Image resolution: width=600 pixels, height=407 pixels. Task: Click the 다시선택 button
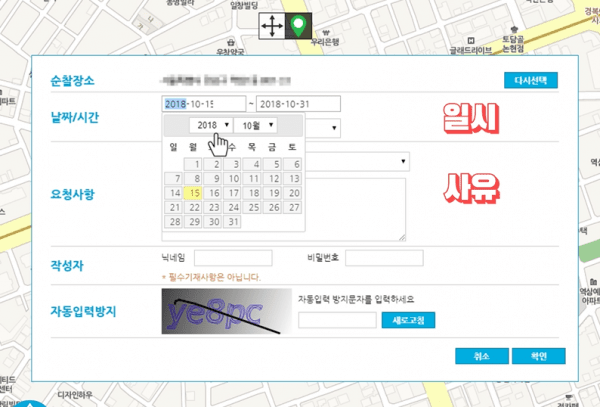click(530, 80)
